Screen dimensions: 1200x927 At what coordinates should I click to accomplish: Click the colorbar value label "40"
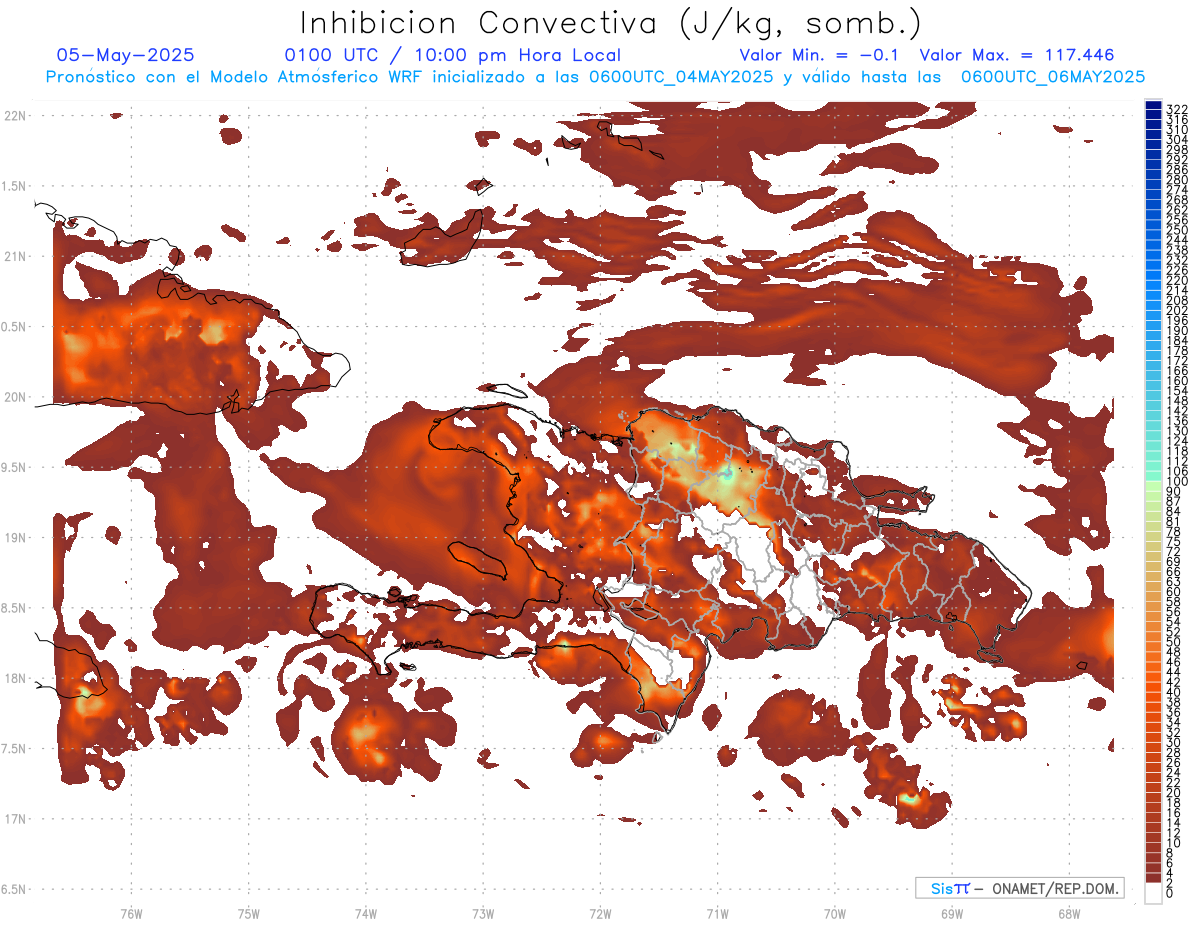click(1172, 692)
